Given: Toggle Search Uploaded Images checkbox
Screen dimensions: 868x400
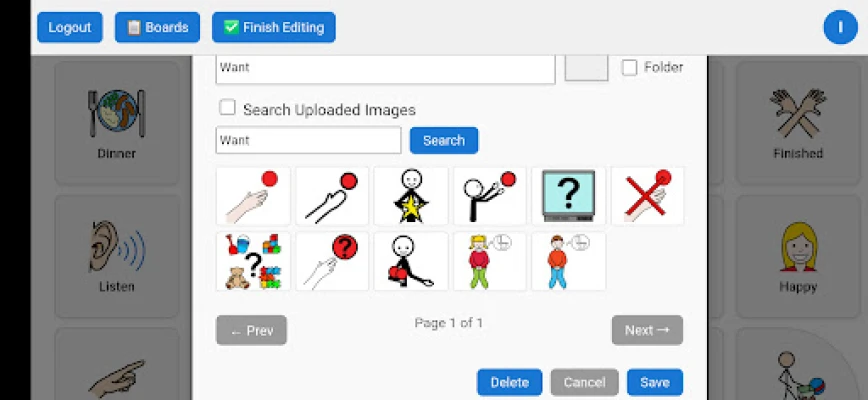Looking at the screenshot, I should (x=227, y=107).
